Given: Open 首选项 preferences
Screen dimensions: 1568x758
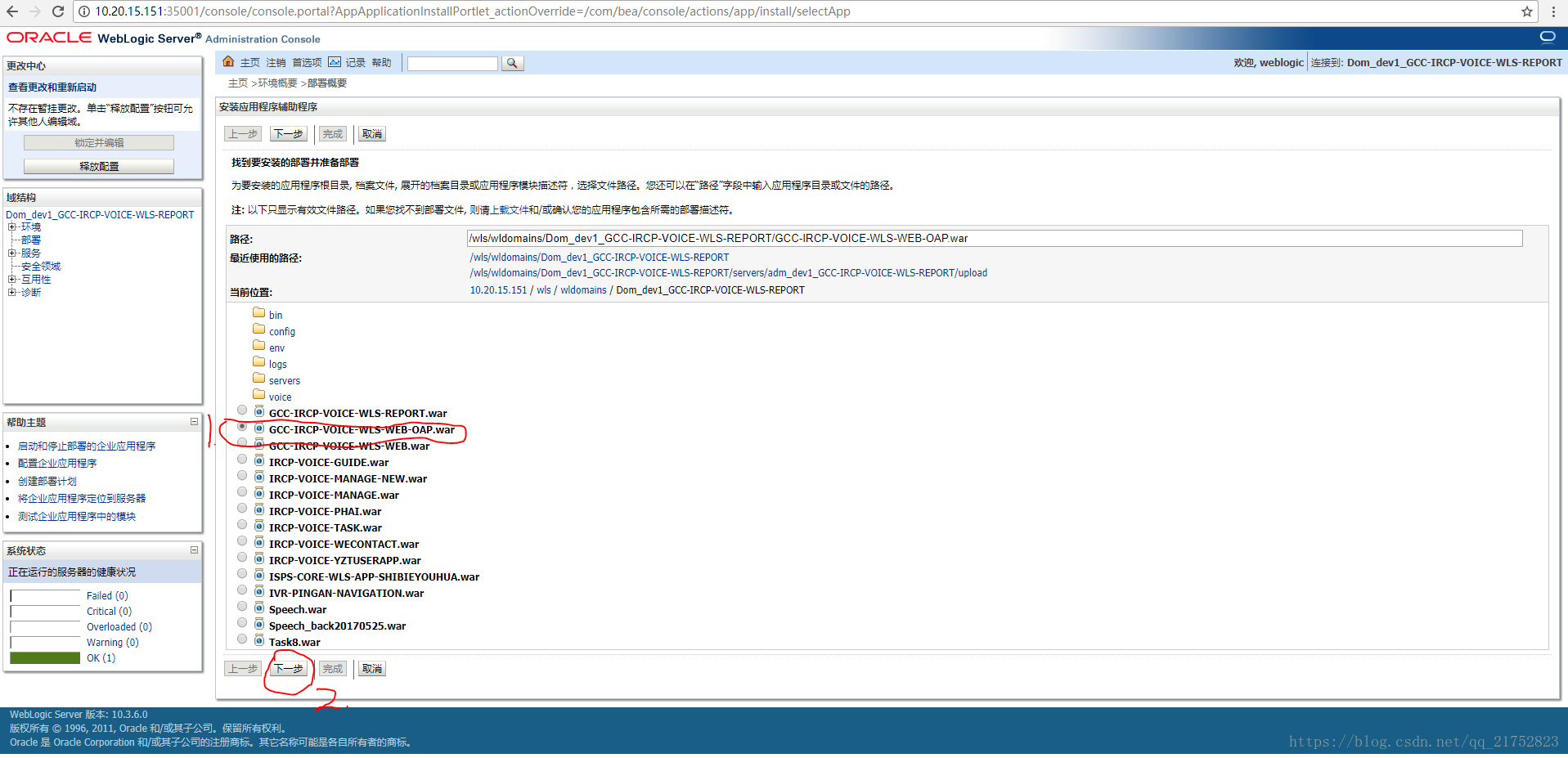Looking at the screenshot, I should point(307,63).
